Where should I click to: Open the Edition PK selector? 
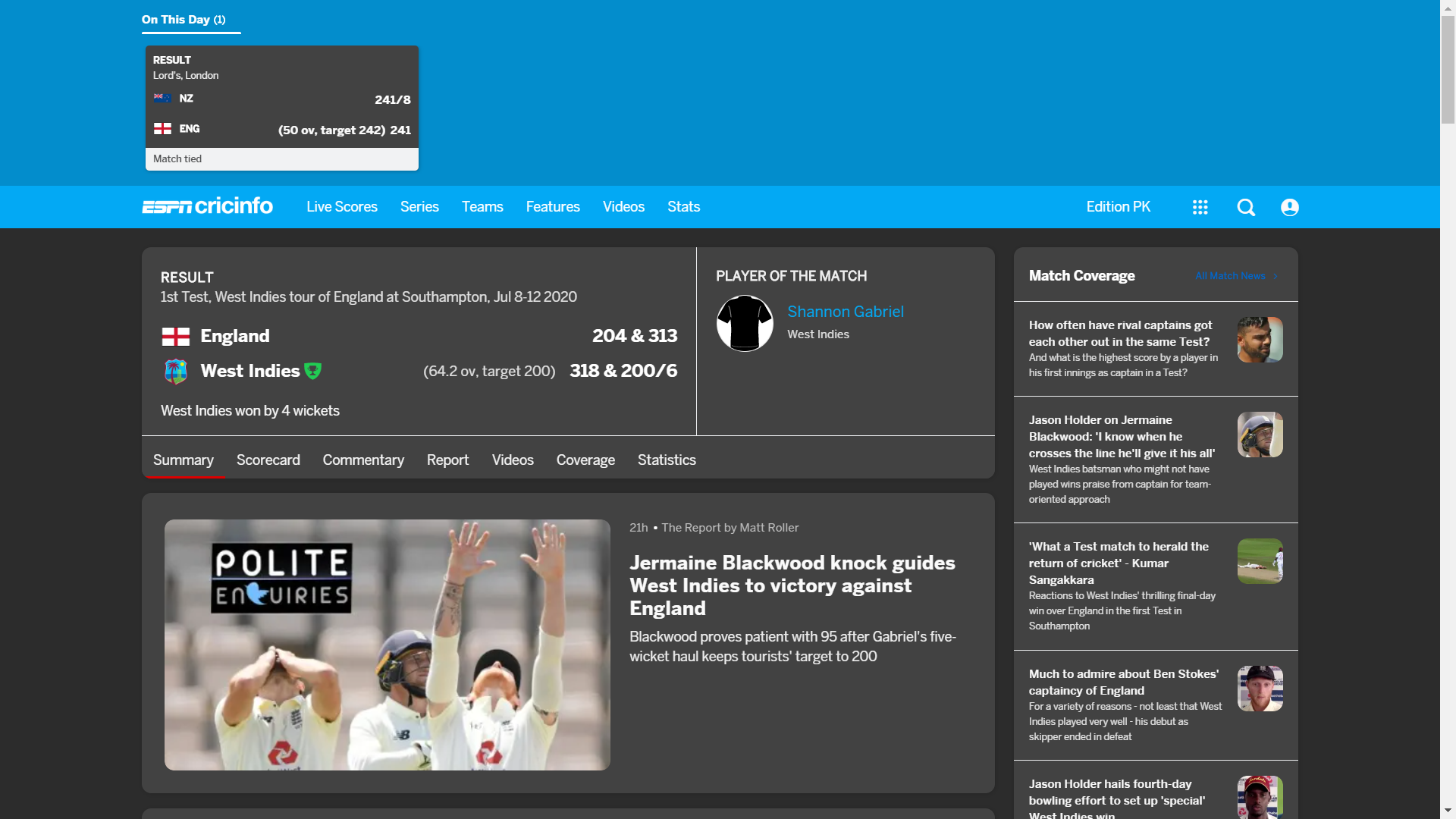click(1118, 207)
